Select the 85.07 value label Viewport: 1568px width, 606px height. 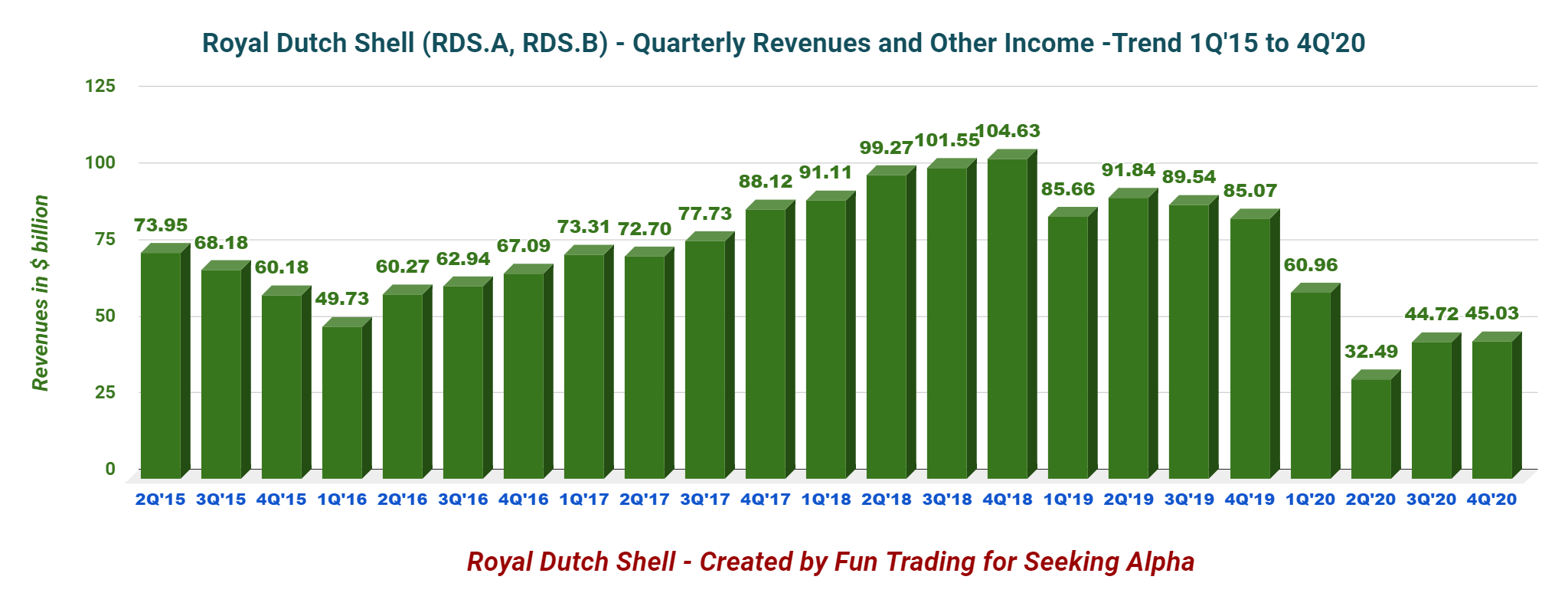tap(1250, 191)
